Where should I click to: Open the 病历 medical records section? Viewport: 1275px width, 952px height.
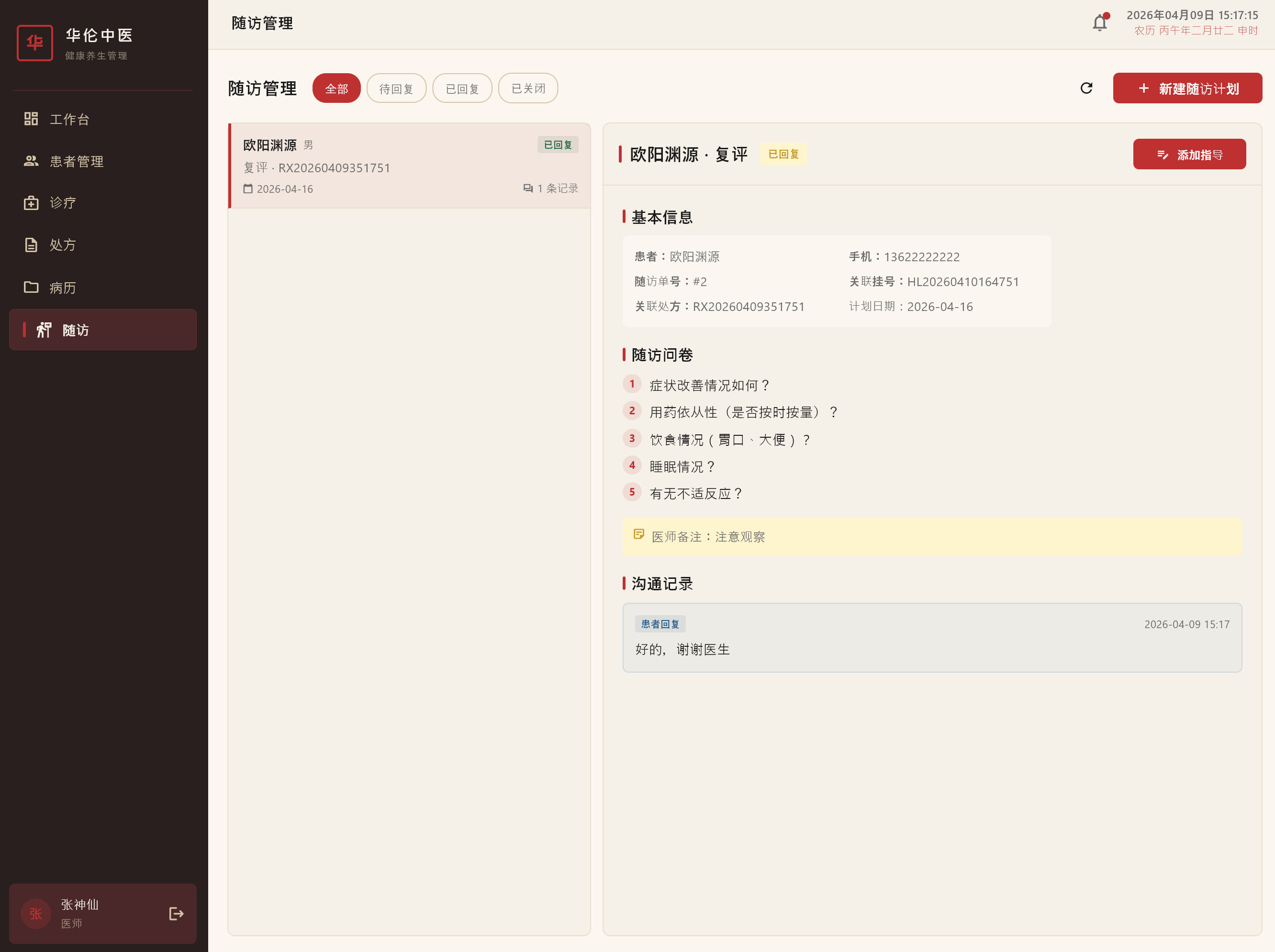pos(62,287)
